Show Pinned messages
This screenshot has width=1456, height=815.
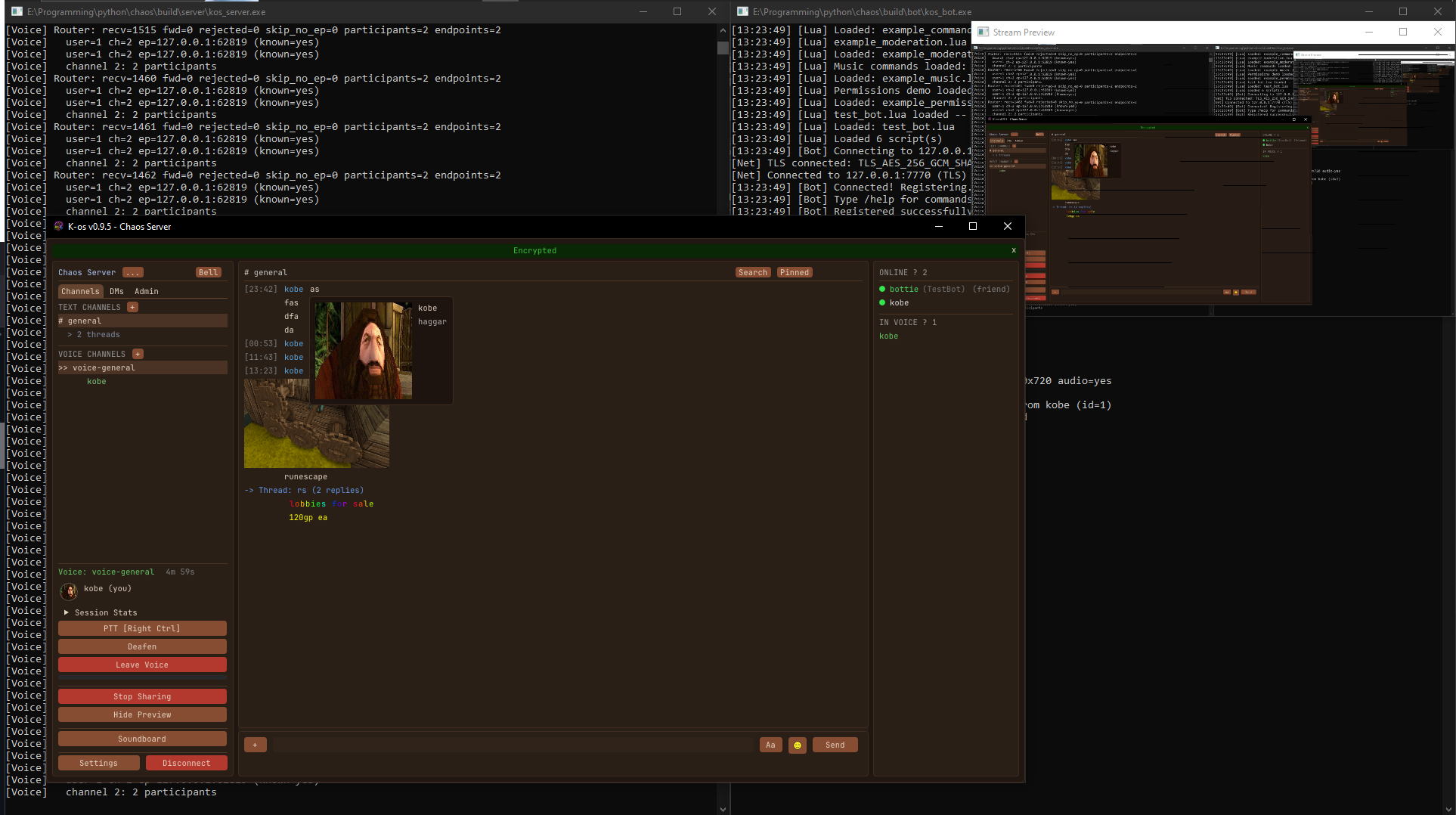795,273
